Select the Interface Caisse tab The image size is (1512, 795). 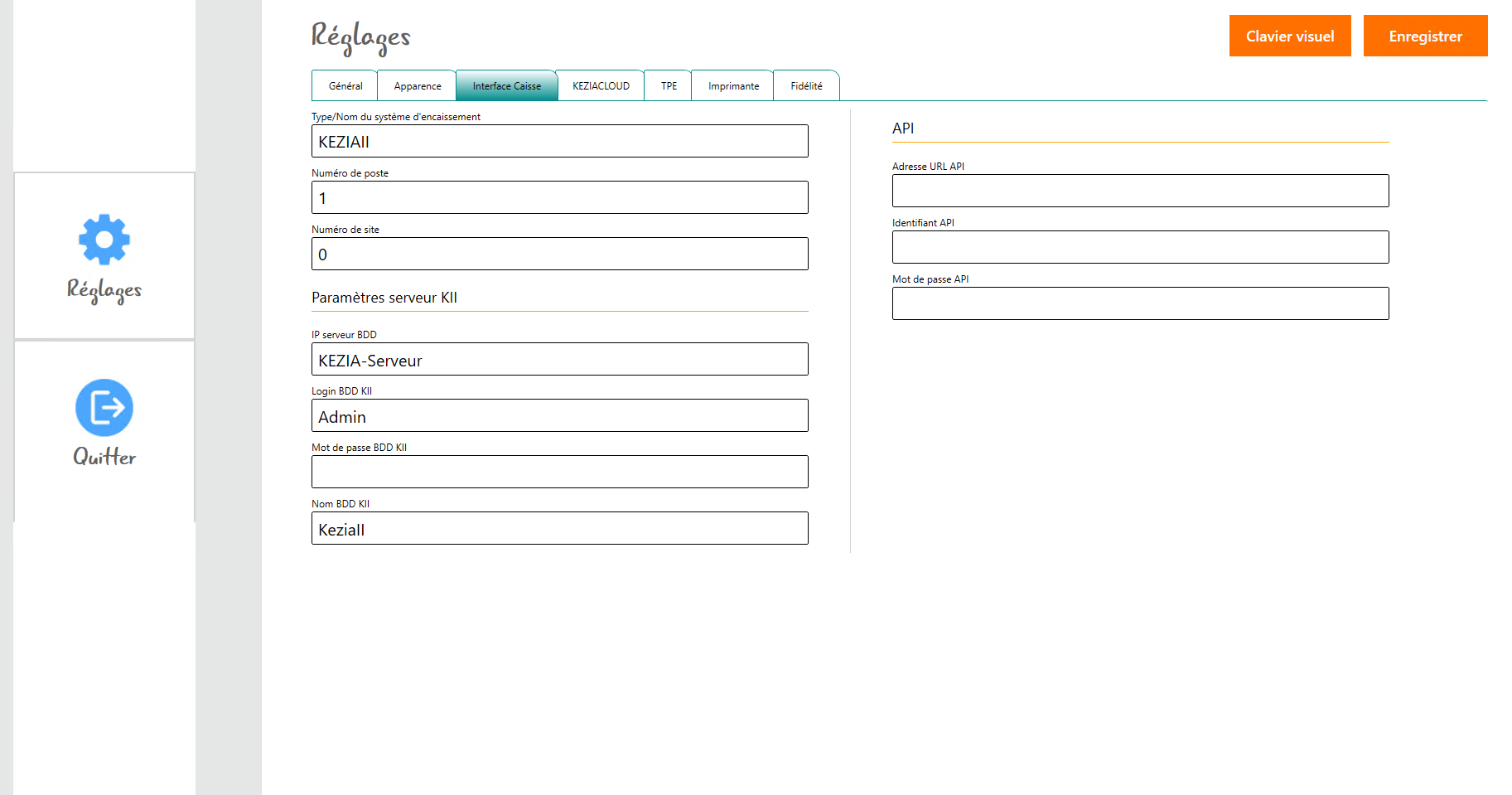(506, 86)
